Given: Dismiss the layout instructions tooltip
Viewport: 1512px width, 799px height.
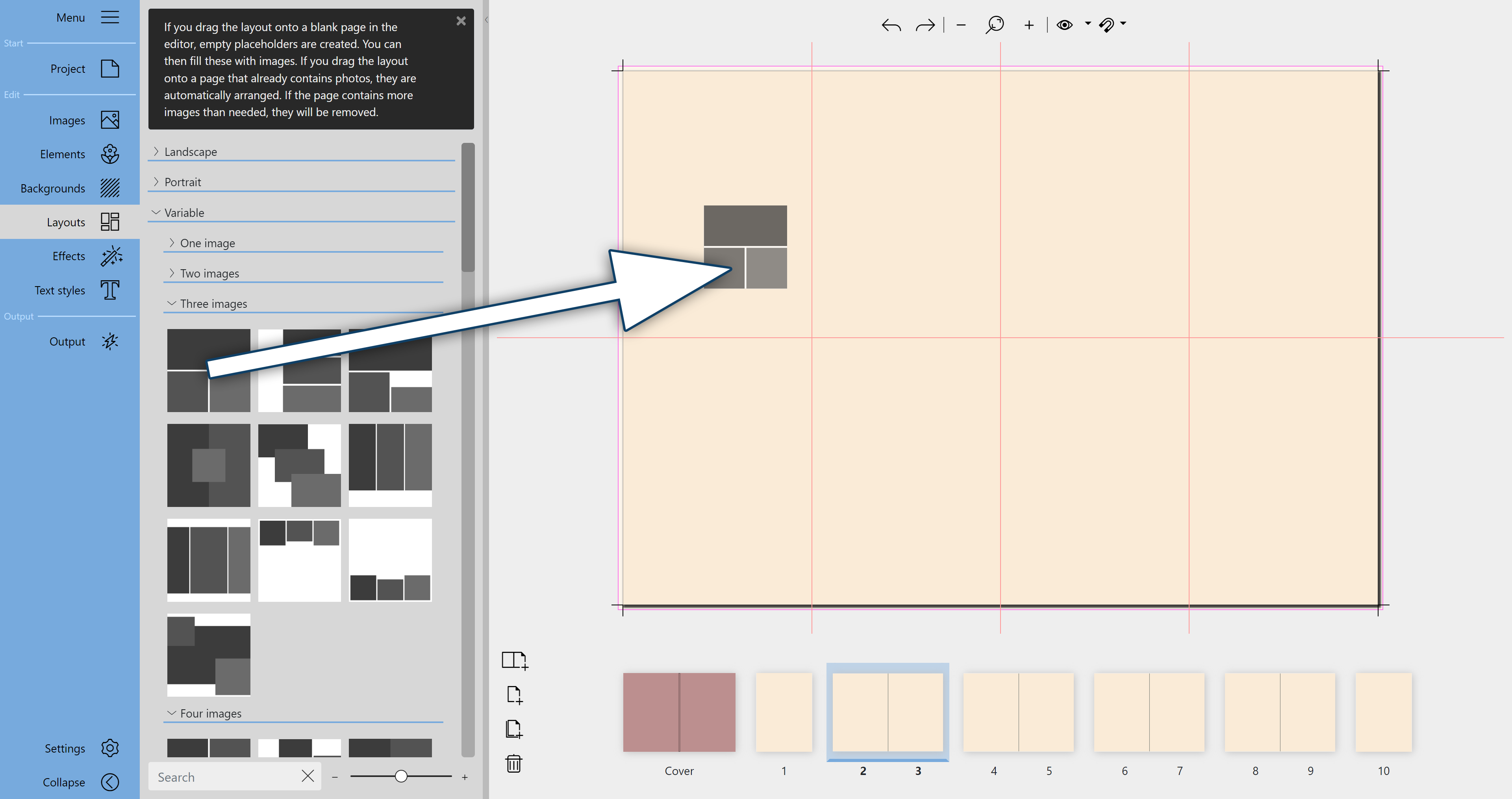Looking at the screenshot, I should pos(461,20).
